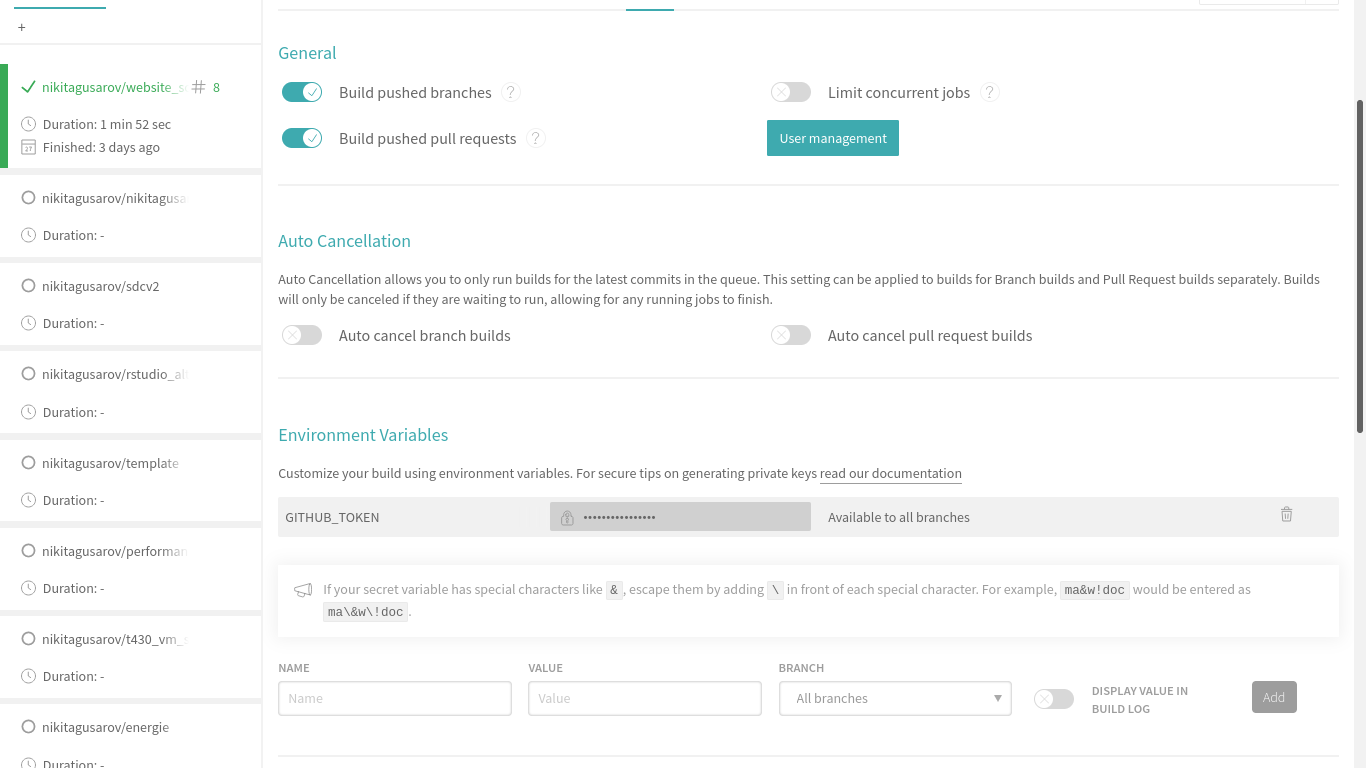Click the build number hash icon
The width and height of the screenshot is (1366, 768).
click(199, 87)
